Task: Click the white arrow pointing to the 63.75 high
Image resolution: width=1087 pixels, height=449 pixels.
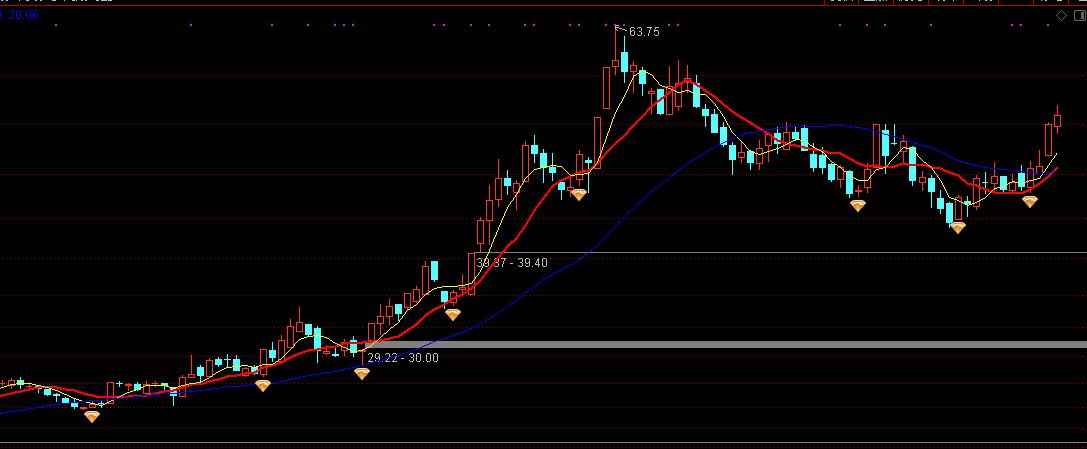Action: click(x=621, y=29)
